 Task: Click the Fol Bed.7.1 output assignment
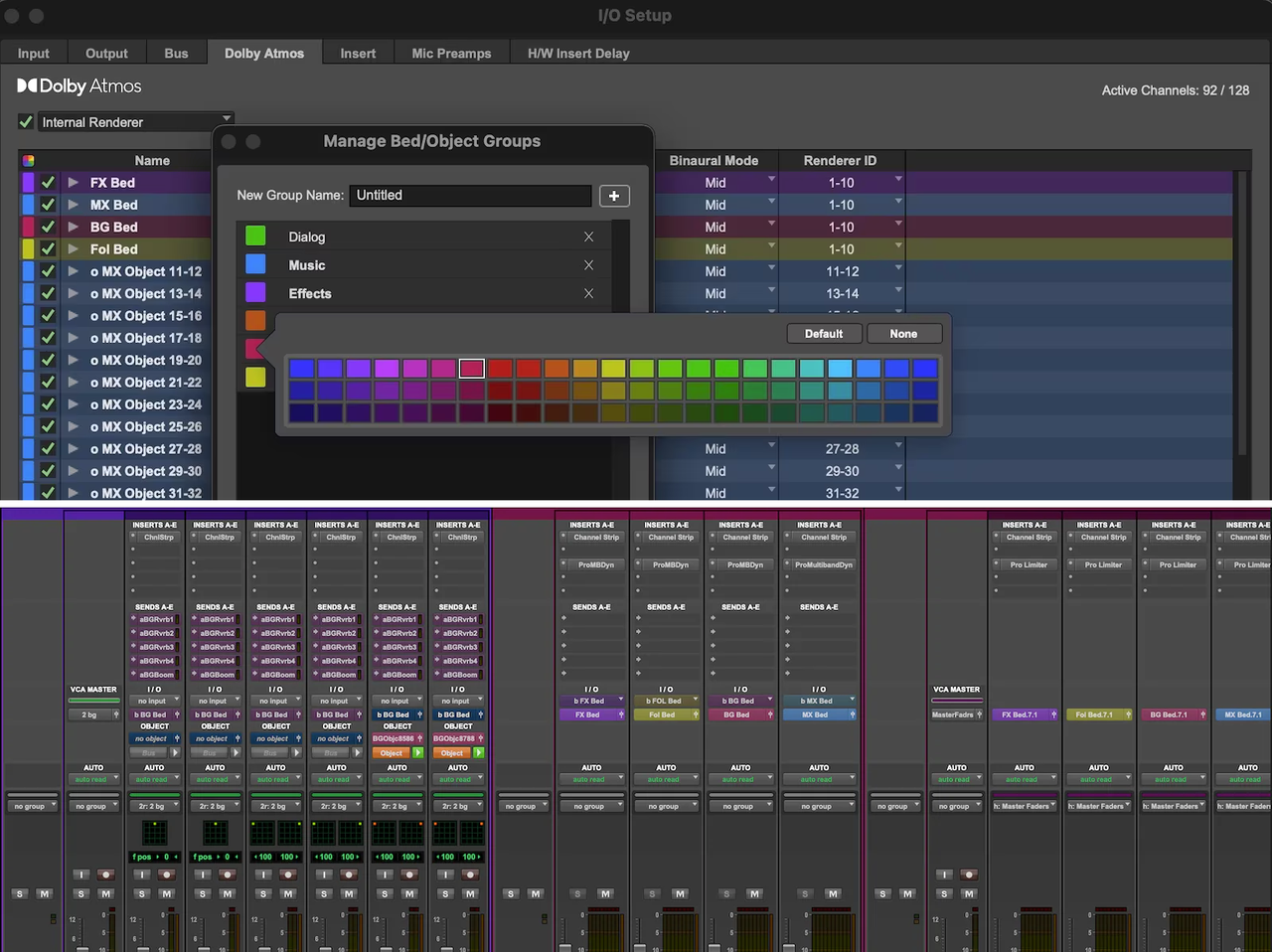(x=1098, y=714)
